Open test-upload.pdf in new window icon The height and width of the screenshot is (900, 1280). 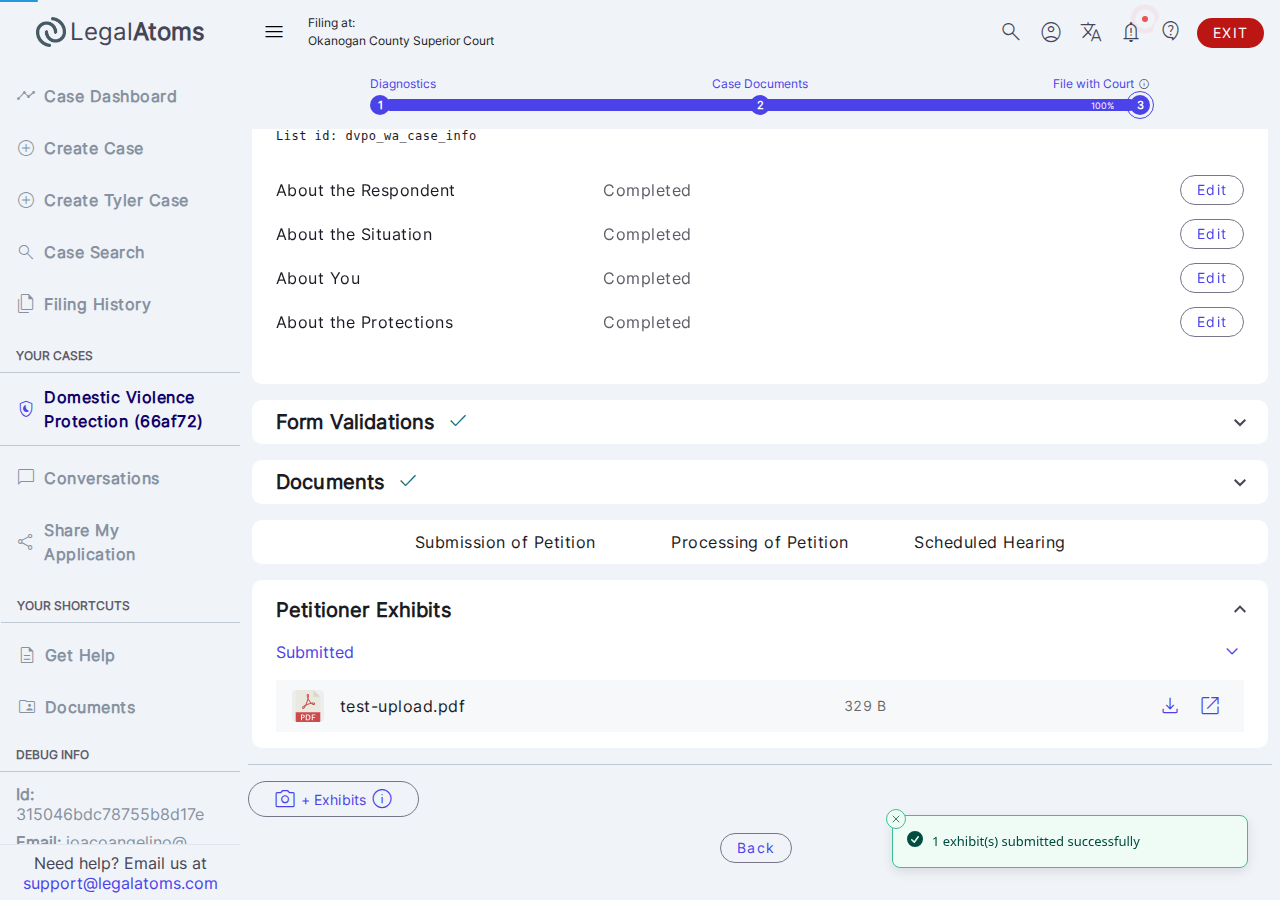(1210, 706)
